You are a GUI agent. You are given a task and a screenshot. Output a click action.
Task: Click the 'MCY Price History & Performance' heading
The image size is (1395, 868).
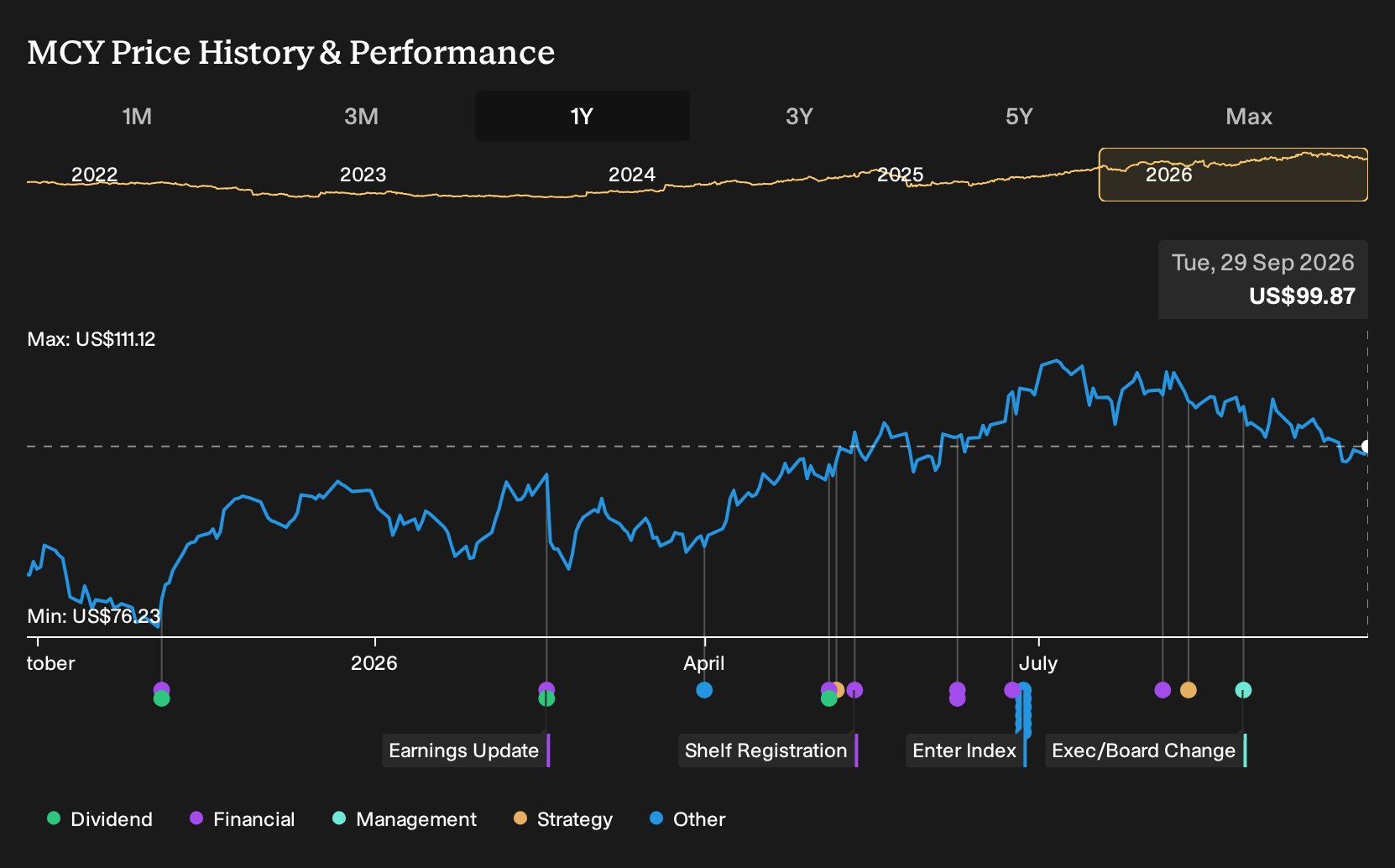(291, 52)
